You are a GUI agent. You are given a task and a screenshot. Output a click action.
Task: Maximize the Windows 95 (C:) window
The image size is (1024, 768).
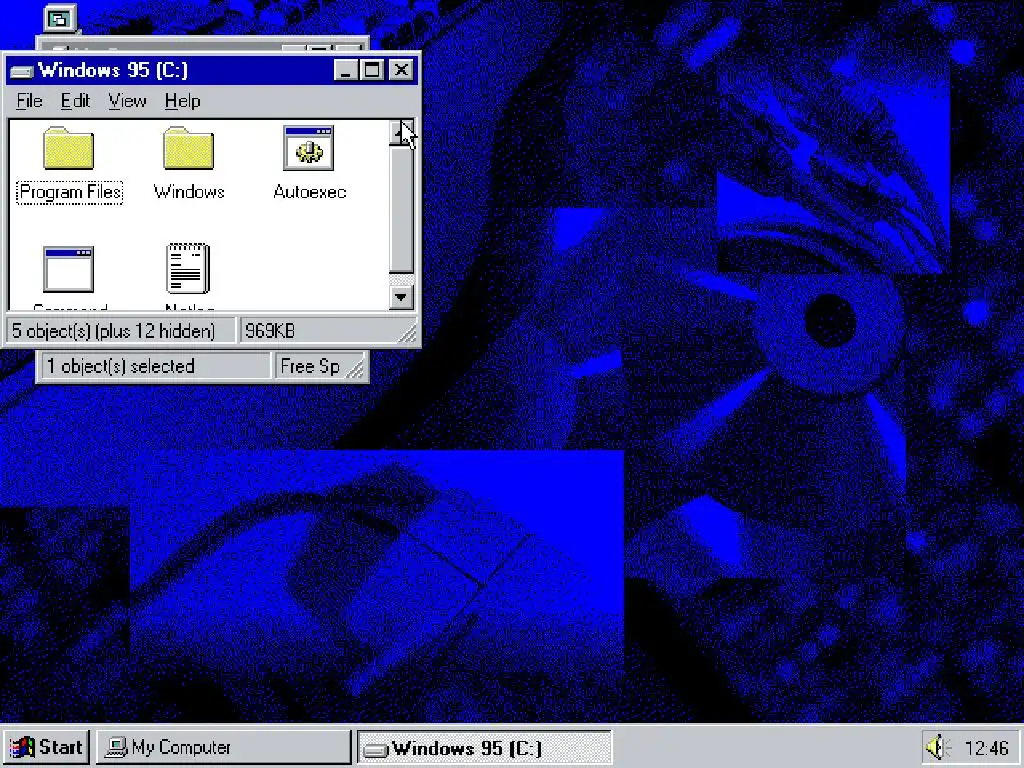[x=371, y=70]
